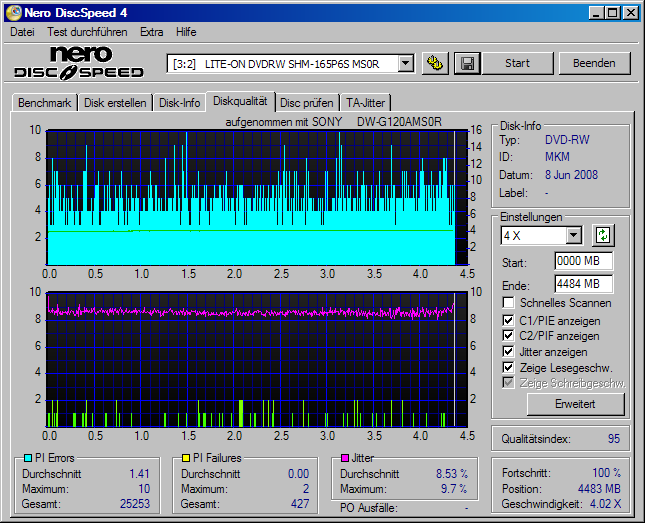
Task: Open the drive selection dropdown
Action: click(x=406, y=64)
